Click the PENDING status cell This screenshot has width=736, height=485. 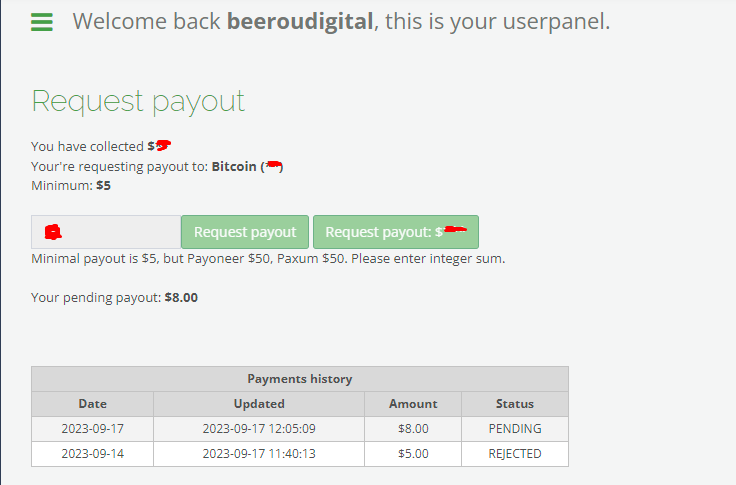[x=514, y=429]
